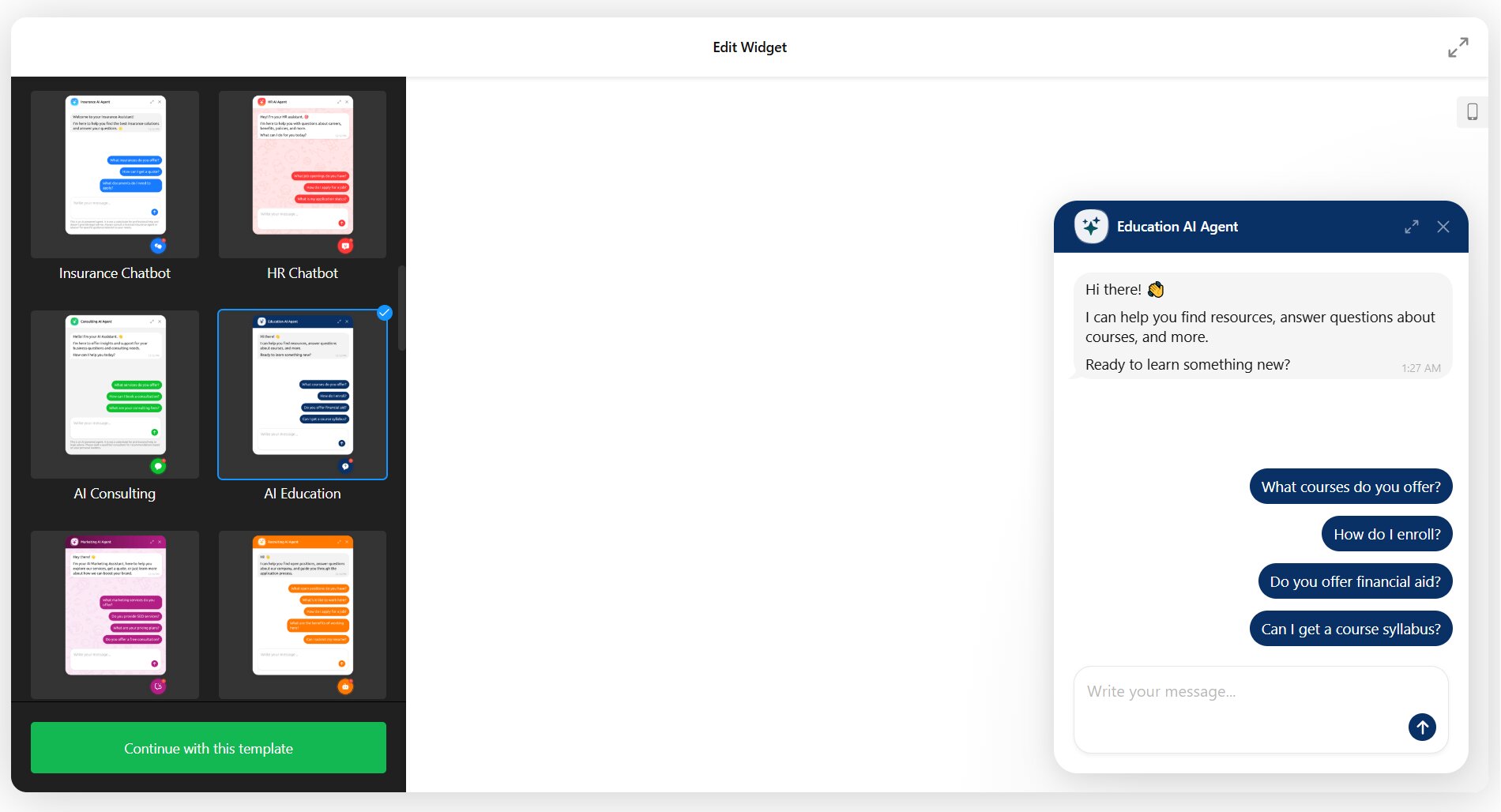Viewport: 1501px width, 812px height.
Task: Close the Education AI Agent chat
Action: click(1443, 227)
